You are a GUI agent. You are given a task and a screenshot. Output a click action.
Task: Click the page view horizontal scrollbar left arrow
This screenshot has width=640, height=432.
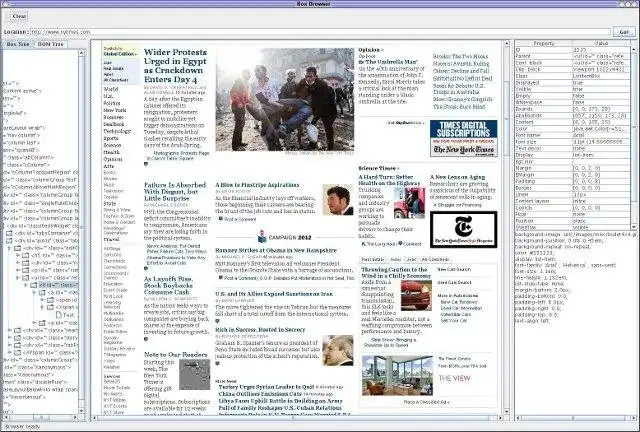(95, 418)
